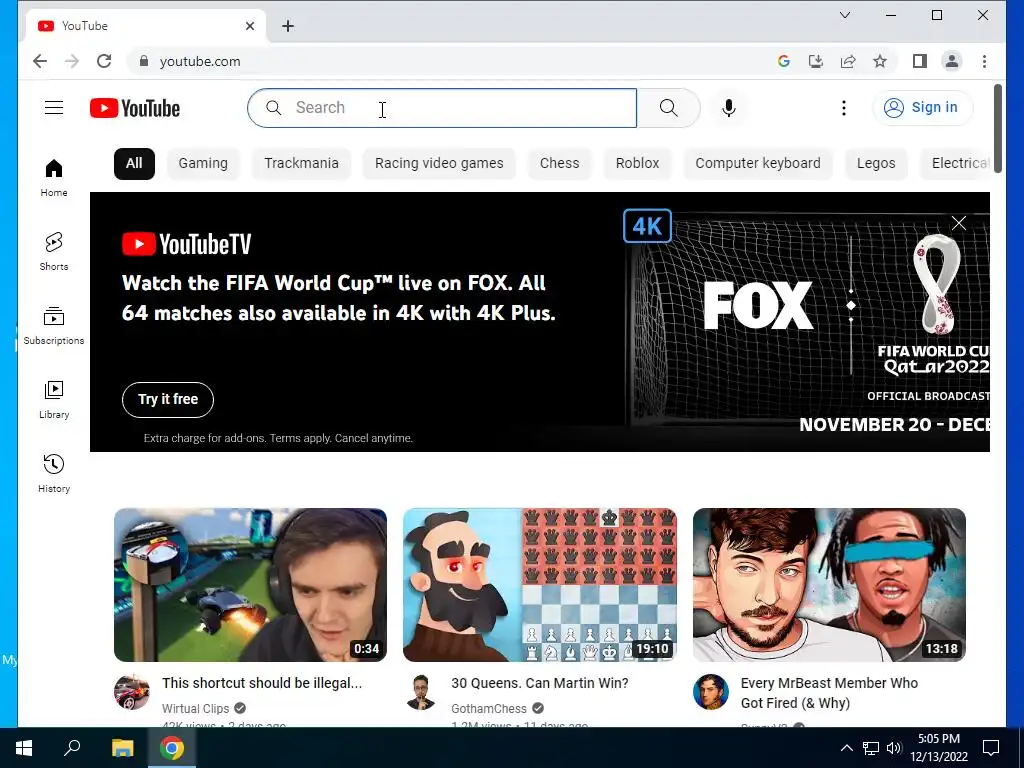Close the YouTube TV ad banner
This screenshot has width=1024, height=768.
pos(958,223)
